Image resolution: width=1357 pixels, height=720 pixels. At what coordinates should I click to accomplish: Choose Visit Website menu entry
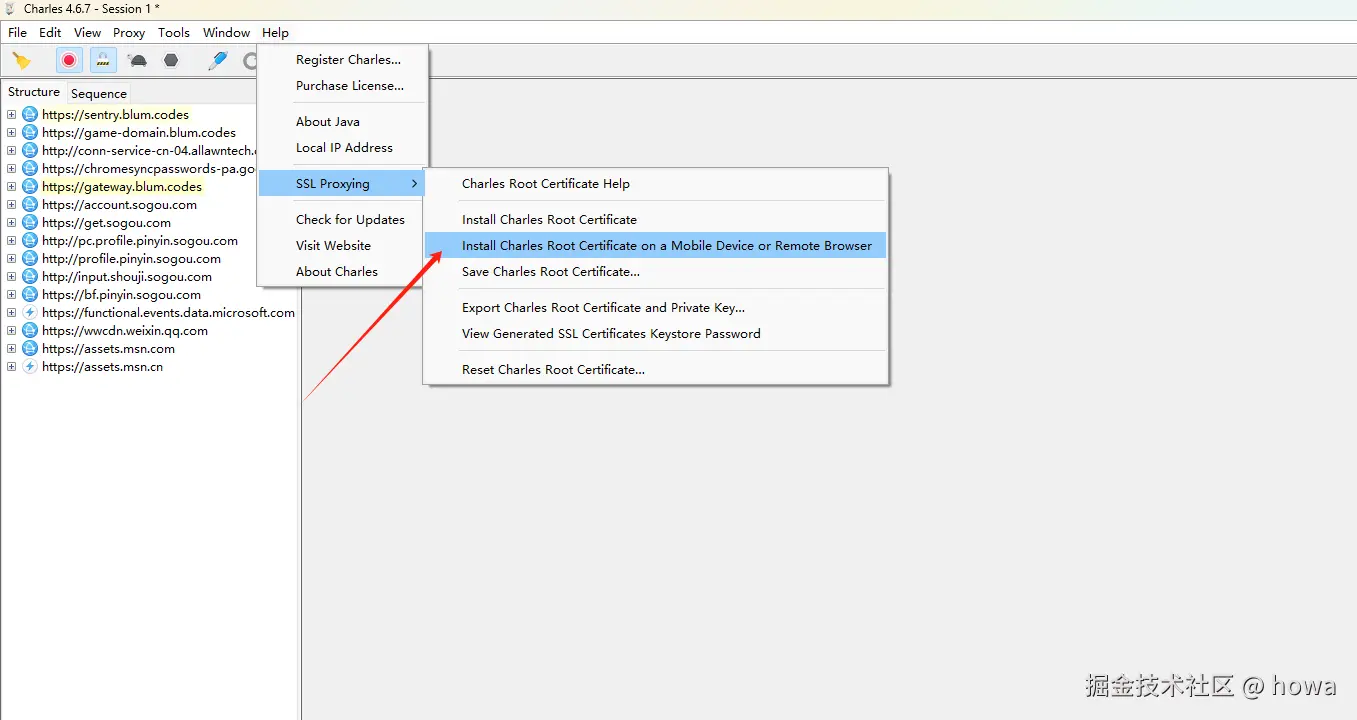coord(343,246)
